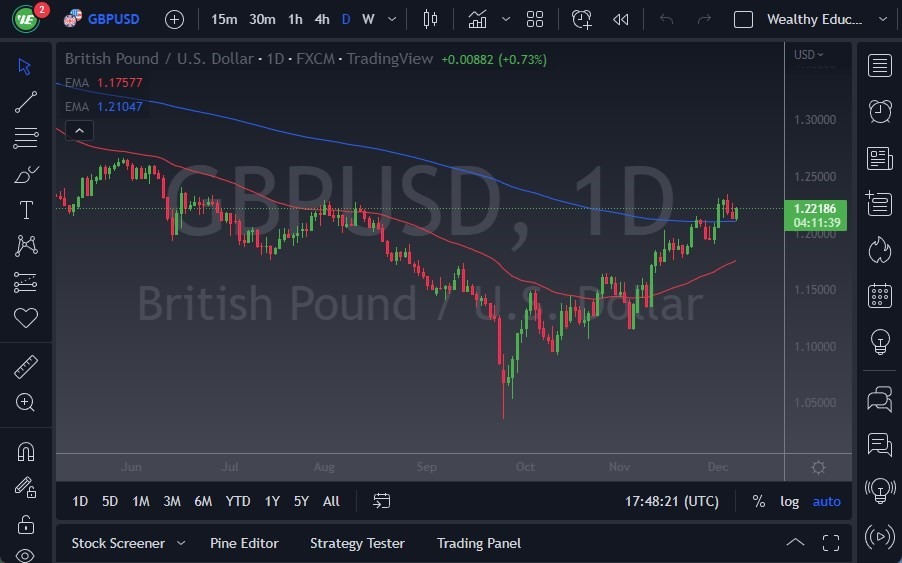This screenshot has height=563, width=902.
Task: Open the Wealthy Educ... layout name
Action: 814,20
